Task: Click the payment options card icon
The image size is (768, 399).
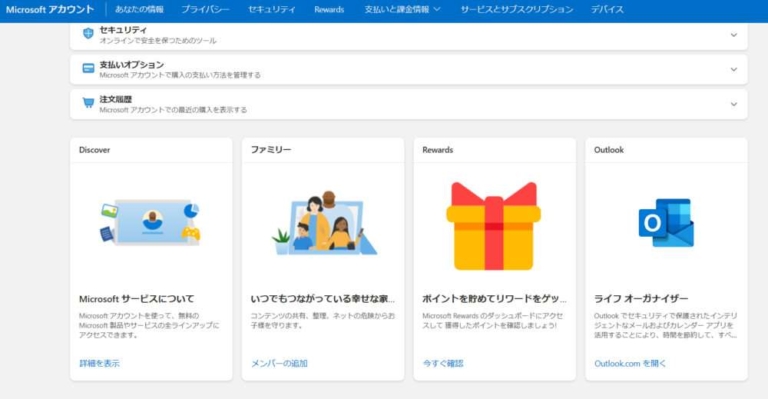Action: [x=88, y=69]
